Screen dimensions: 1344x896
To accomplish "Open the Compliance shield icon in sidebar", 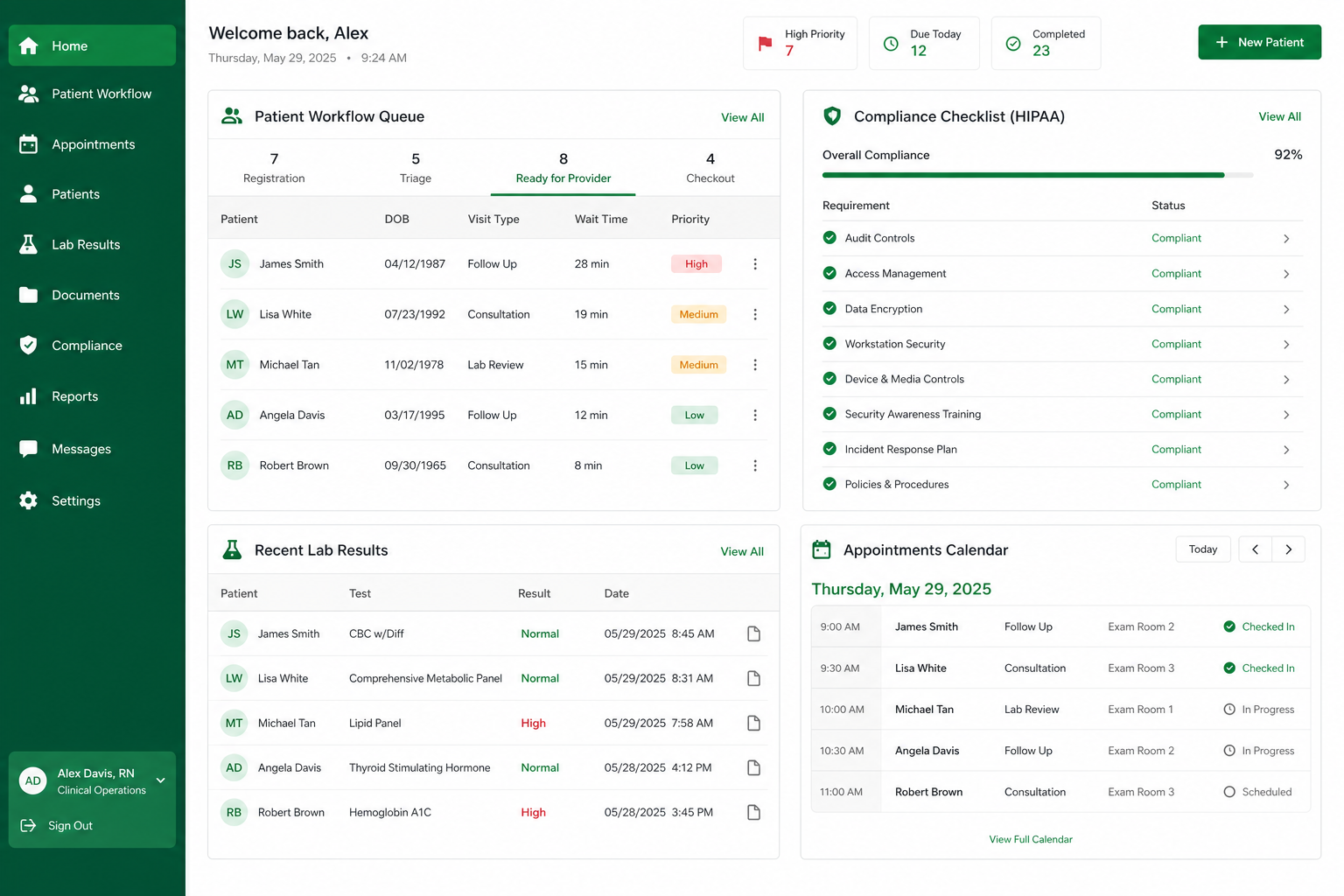I will (x=29, y=346).
